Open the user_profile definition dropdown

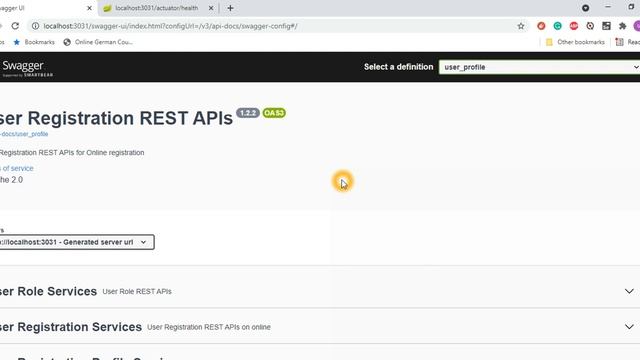point(540,67)
